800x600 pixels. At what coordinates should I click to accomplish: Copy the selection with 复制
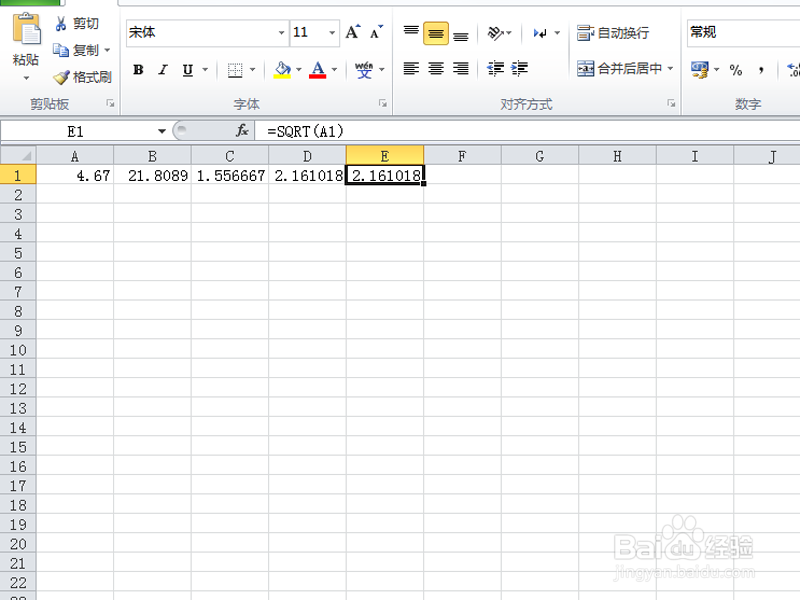coord(76,50)
